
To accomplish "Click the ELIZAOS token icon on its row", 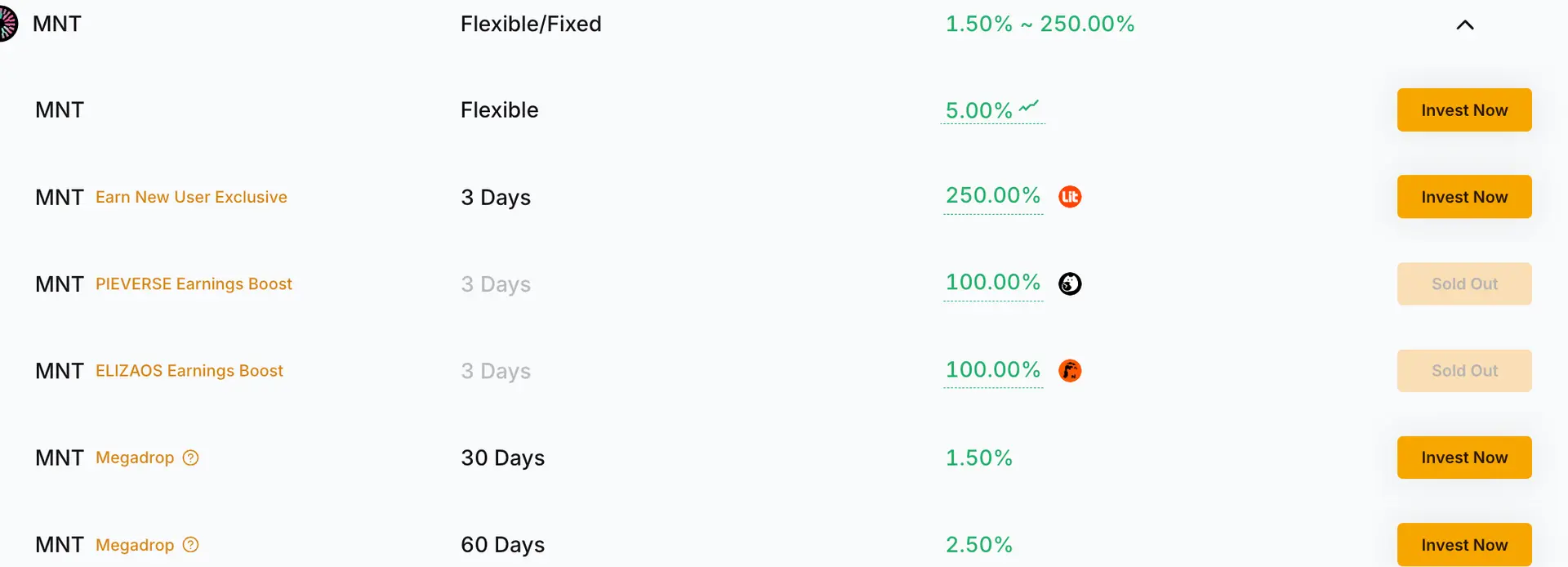I will tap(1070, 370).
